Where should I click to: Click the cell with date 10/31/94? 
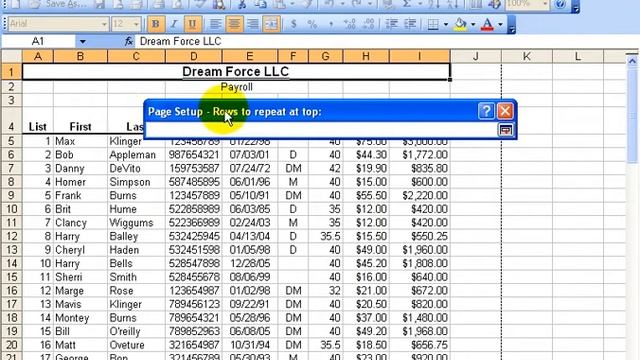pyautogui.click(x=250, y=345)
